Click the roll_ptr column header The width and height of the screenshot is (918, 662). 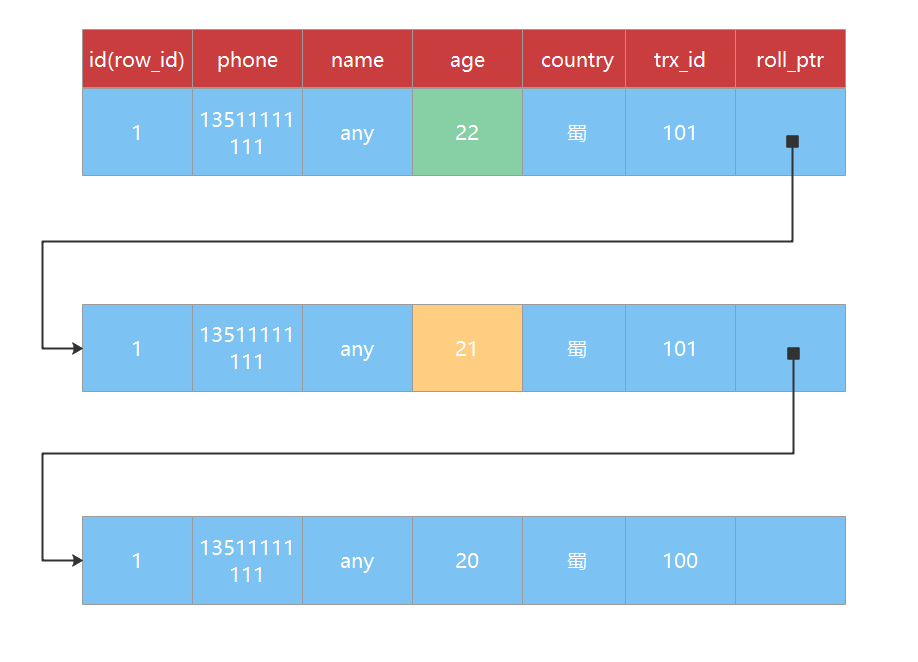click(x=790, y=59)
